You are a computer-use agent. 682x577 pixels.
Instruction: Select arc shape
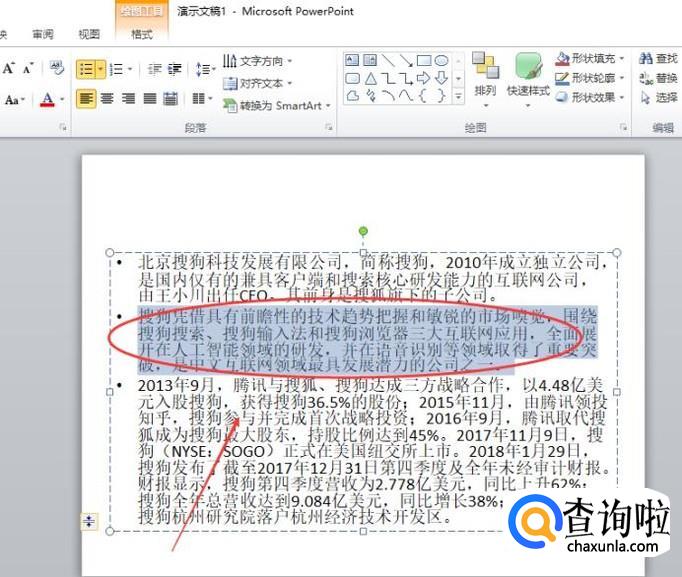click(388, 96)
